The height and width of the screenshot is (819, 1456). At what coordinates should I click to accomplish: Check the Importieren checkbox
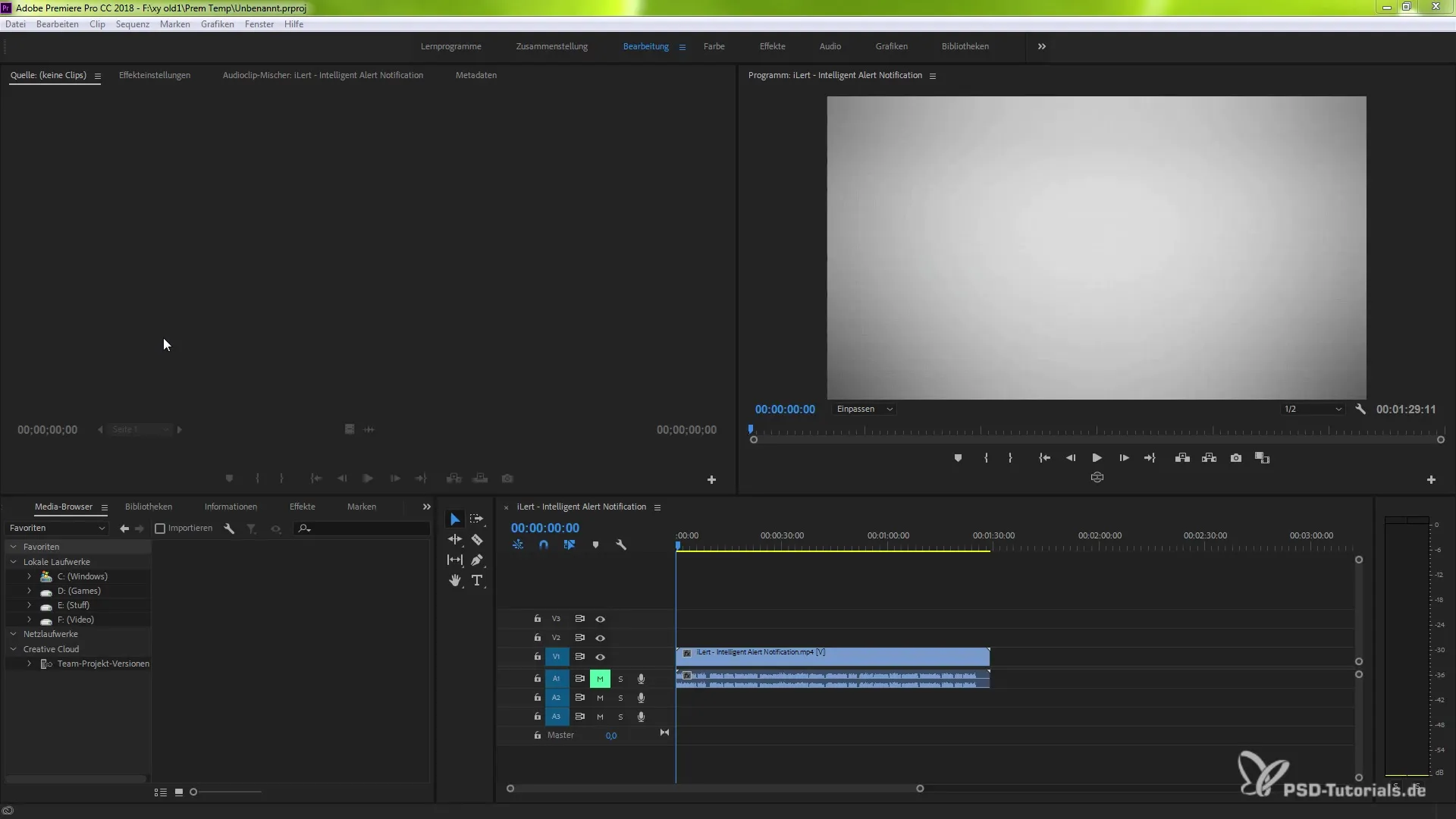(x=160, y=529)
